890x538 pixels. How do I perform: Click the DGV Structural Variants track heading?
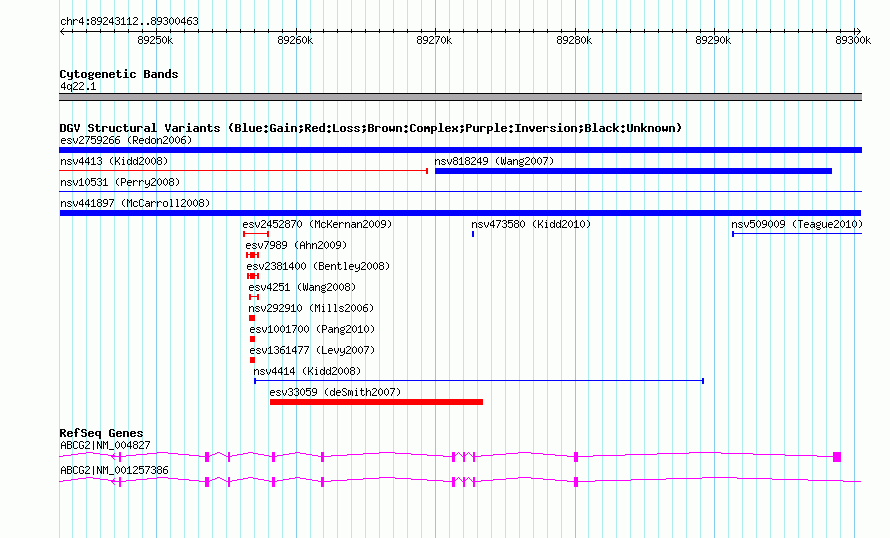point(370,128)
